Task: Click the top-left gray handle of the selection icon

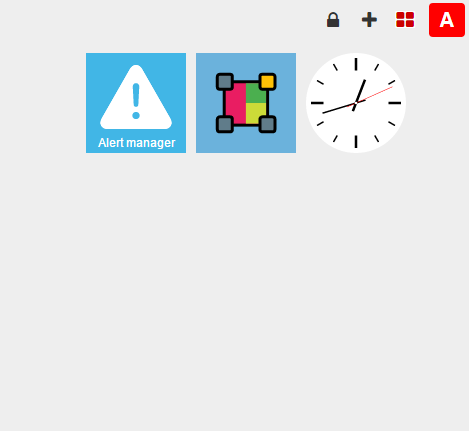Action: click(x=225, y=82)
